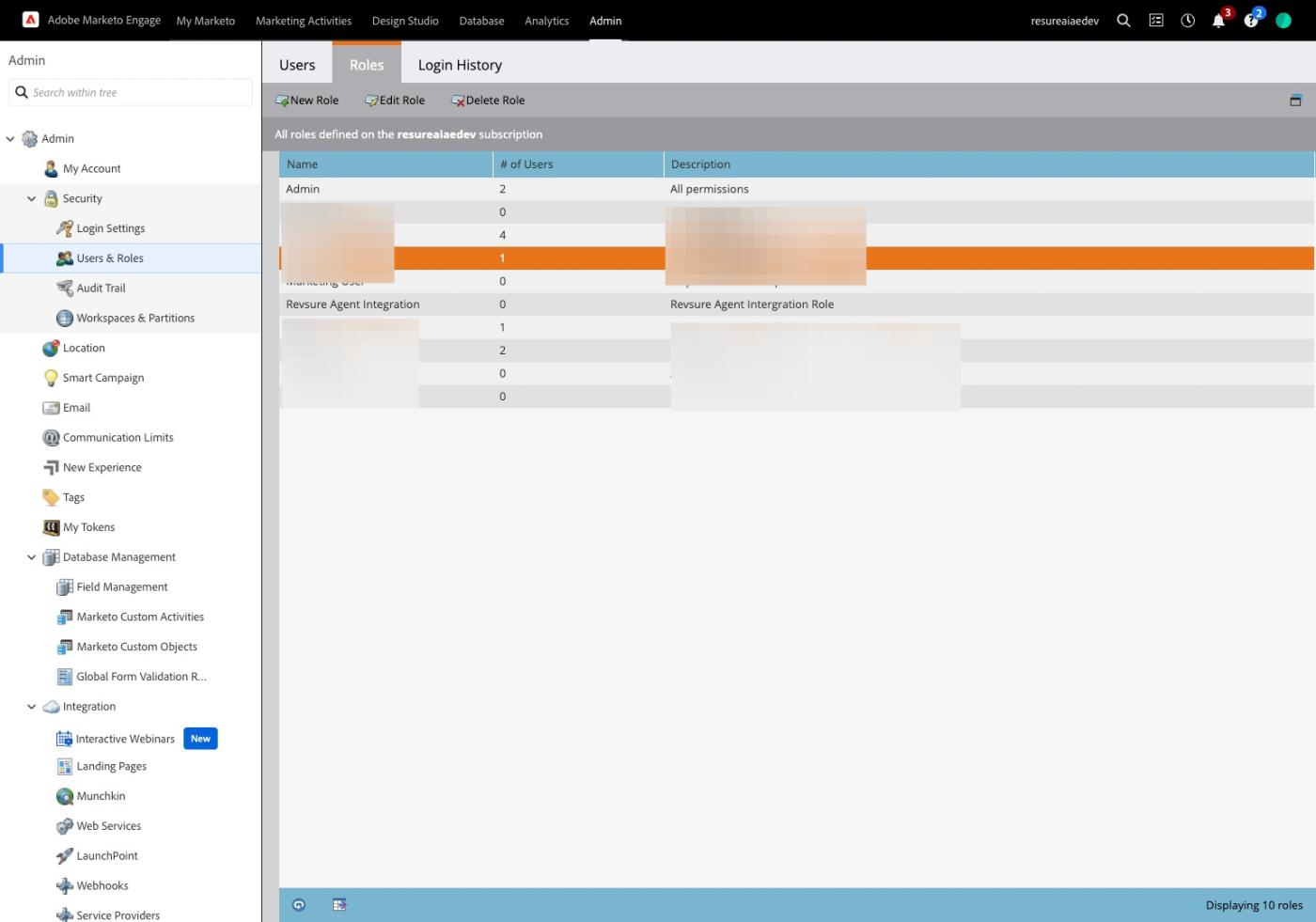Collapse the Database Management tree node
The width and height of the screenshot is (1316, 922).
[x=31, y=557]
